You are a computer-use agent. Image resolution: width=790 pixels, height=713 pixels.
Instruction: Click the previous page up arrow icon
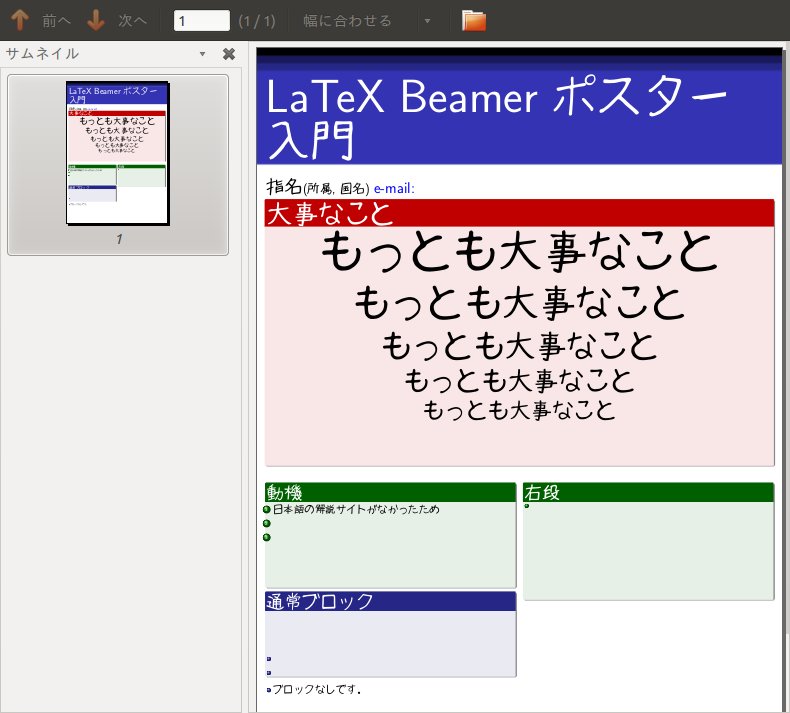click(20, 20)
